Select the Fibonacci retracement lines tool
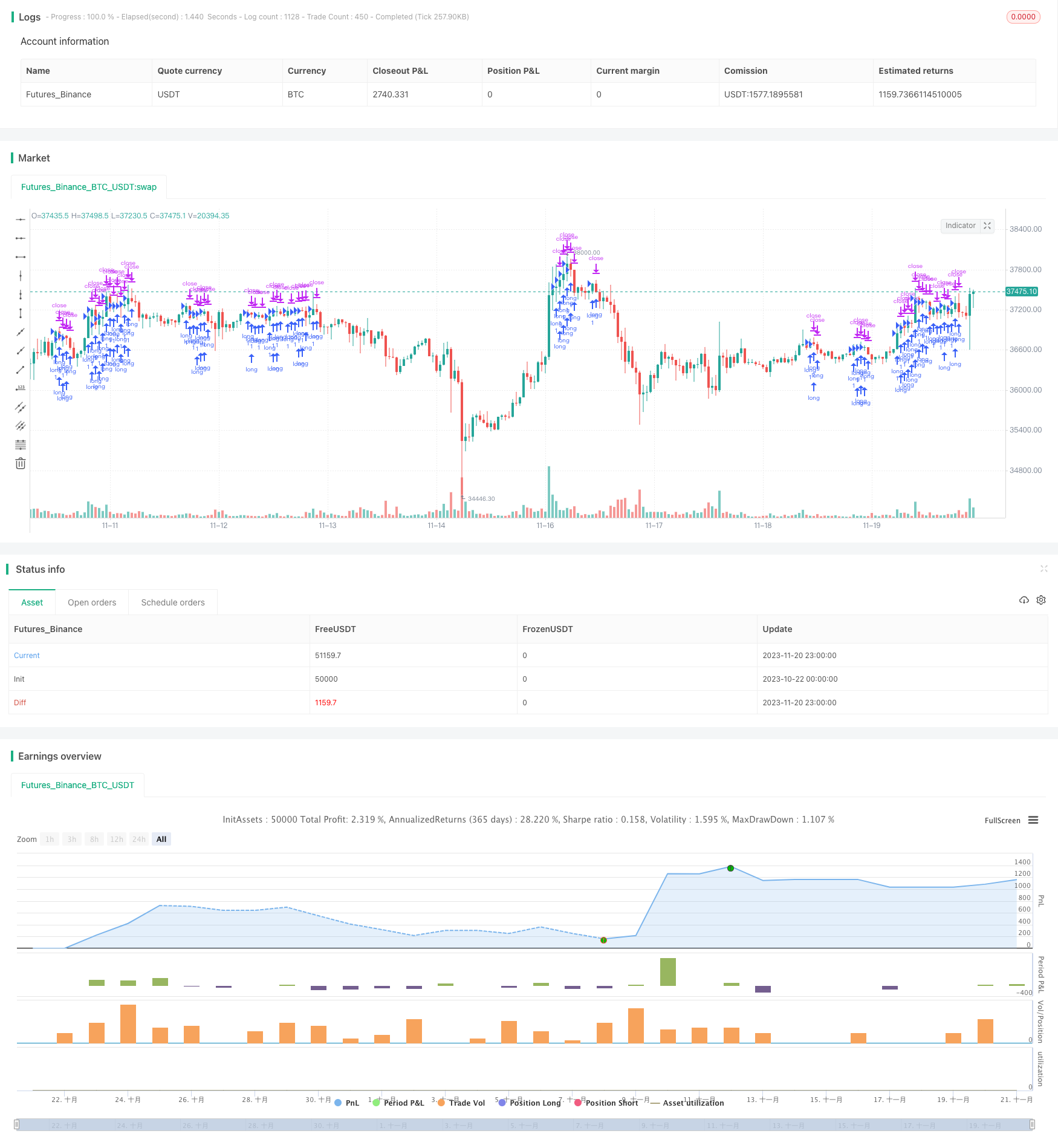1058x1148 pixels. pyautogui.click(x=21, y=445)
